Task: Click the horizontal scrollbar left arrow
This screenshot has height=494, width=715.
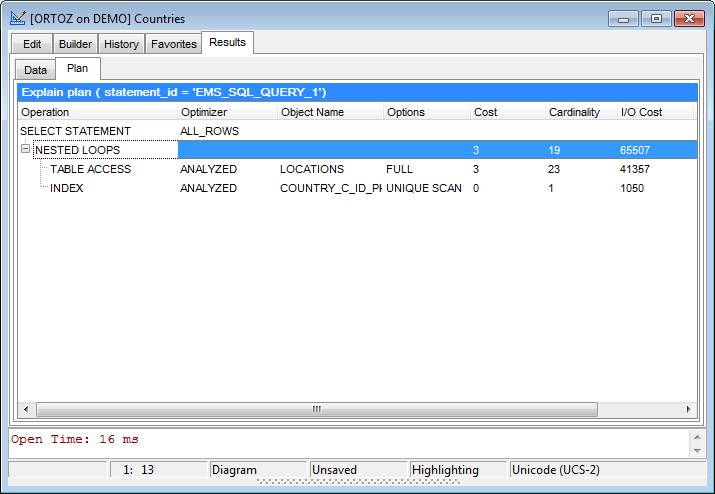Action: click(x=27, y=409)
